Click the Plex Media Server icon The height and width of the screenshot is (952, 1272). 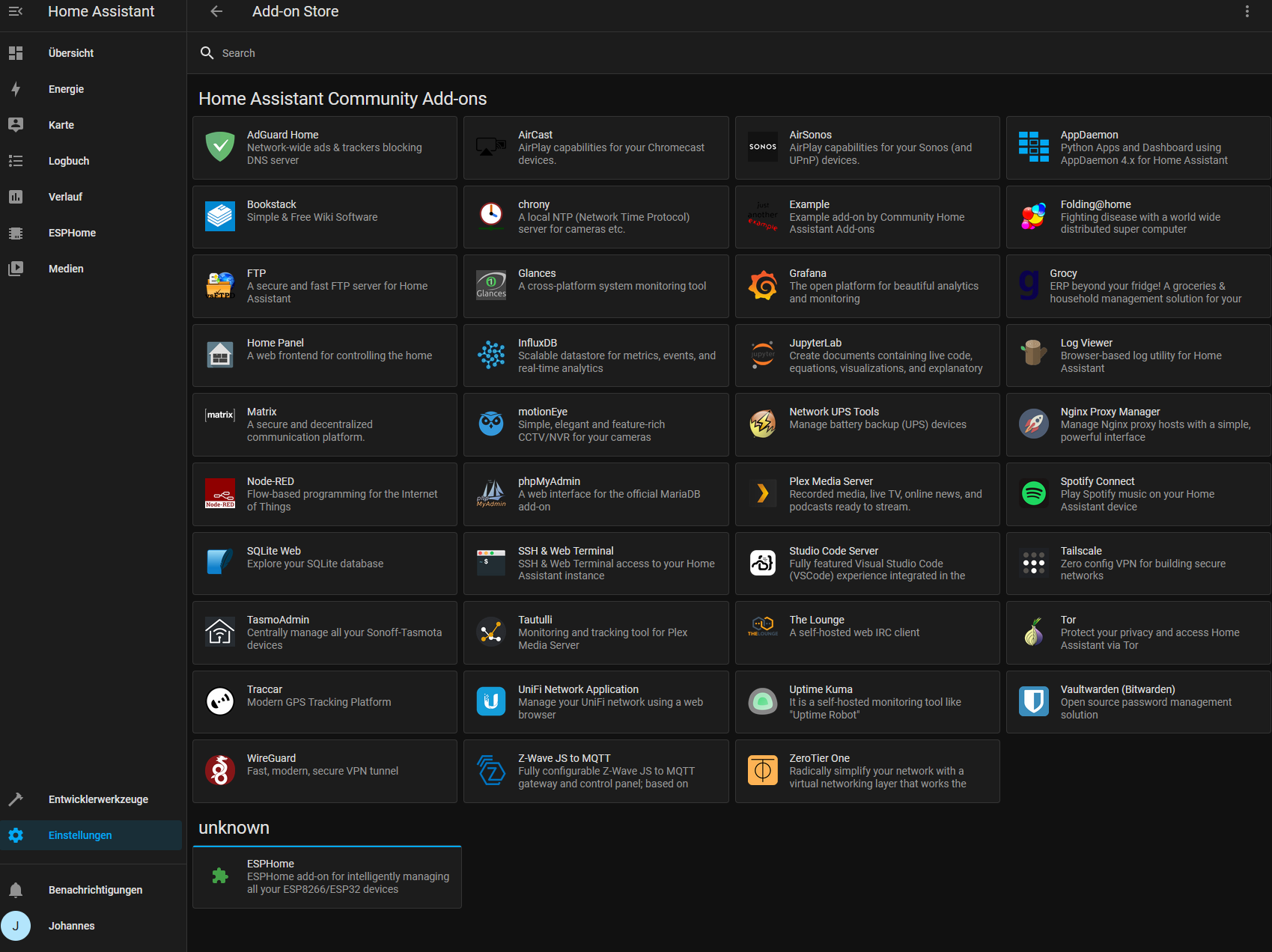762,494
